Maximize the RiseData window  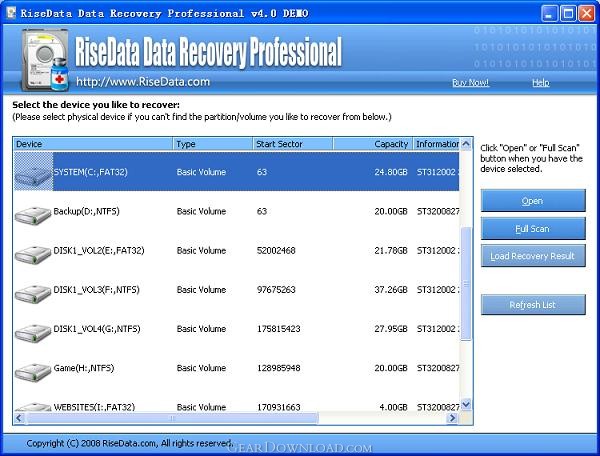tap(568, 14)
